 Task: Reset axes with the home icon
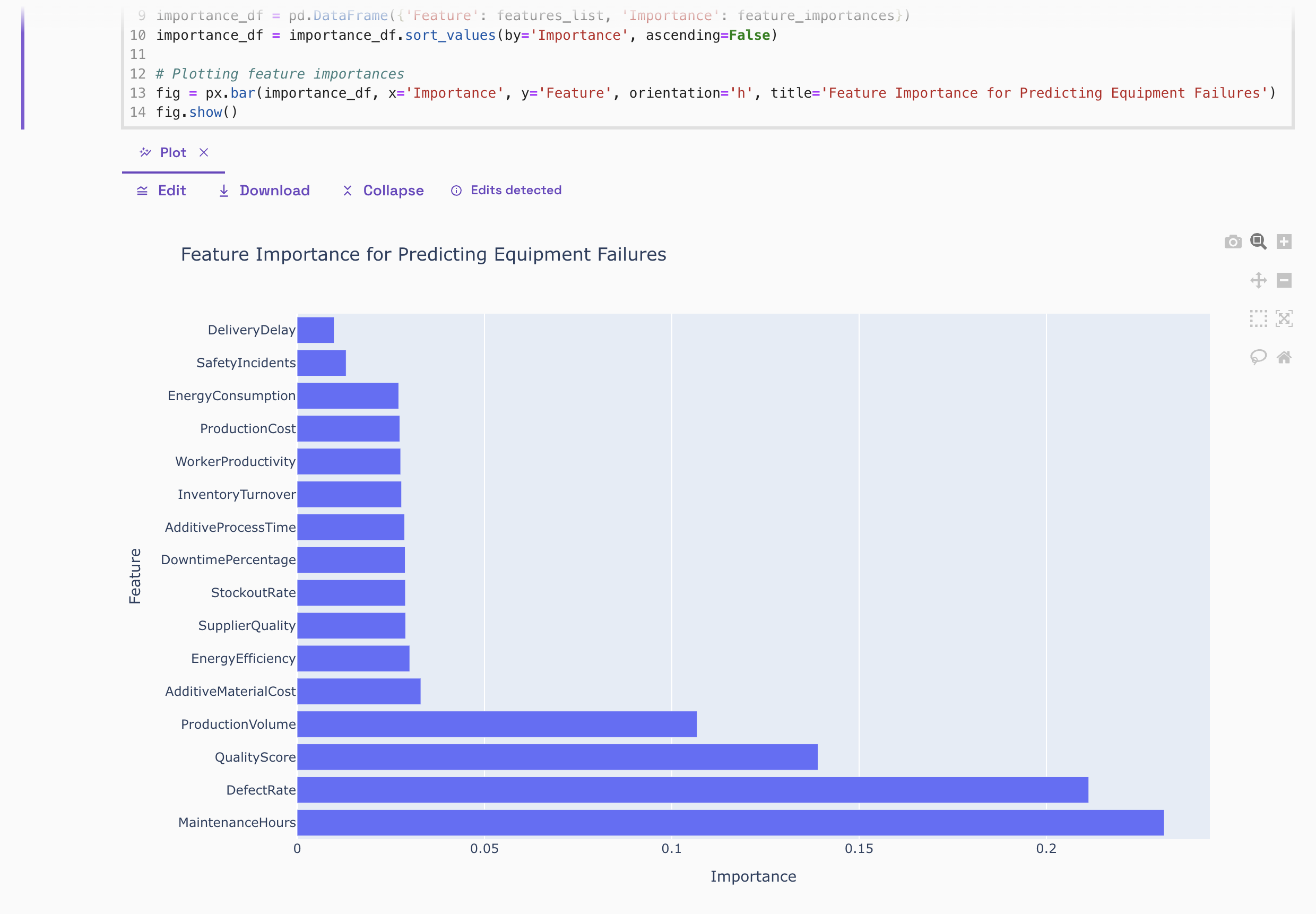pyautogui.click(x=1284, y=357)
